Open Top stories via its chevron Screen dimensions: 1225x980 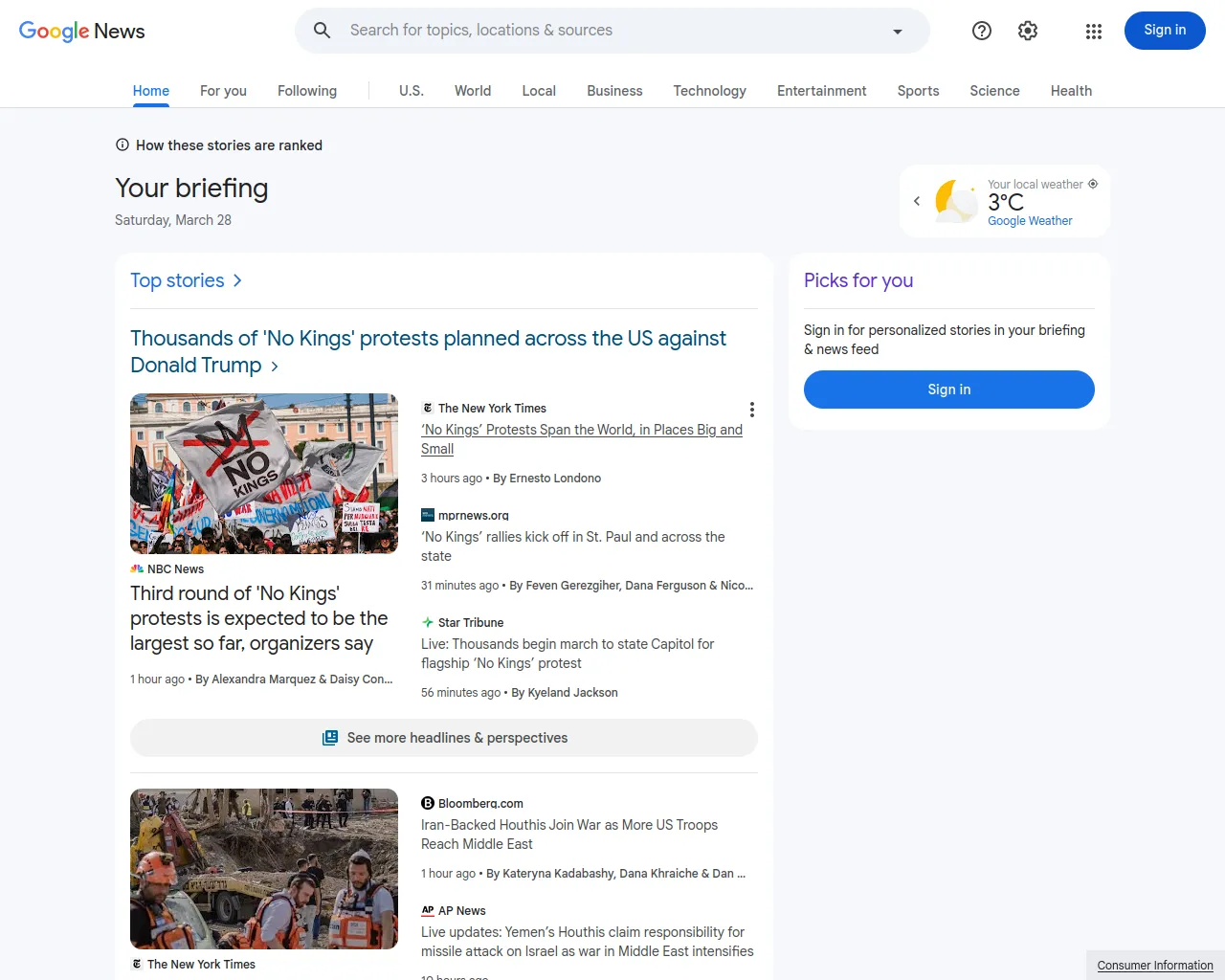coord(236,280)
